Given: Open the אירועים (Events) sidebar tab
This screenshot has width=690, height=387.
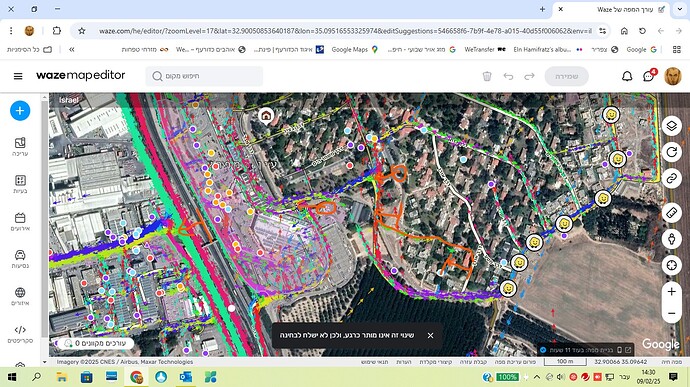Looking at the screenshot, I should pos(20,222).
